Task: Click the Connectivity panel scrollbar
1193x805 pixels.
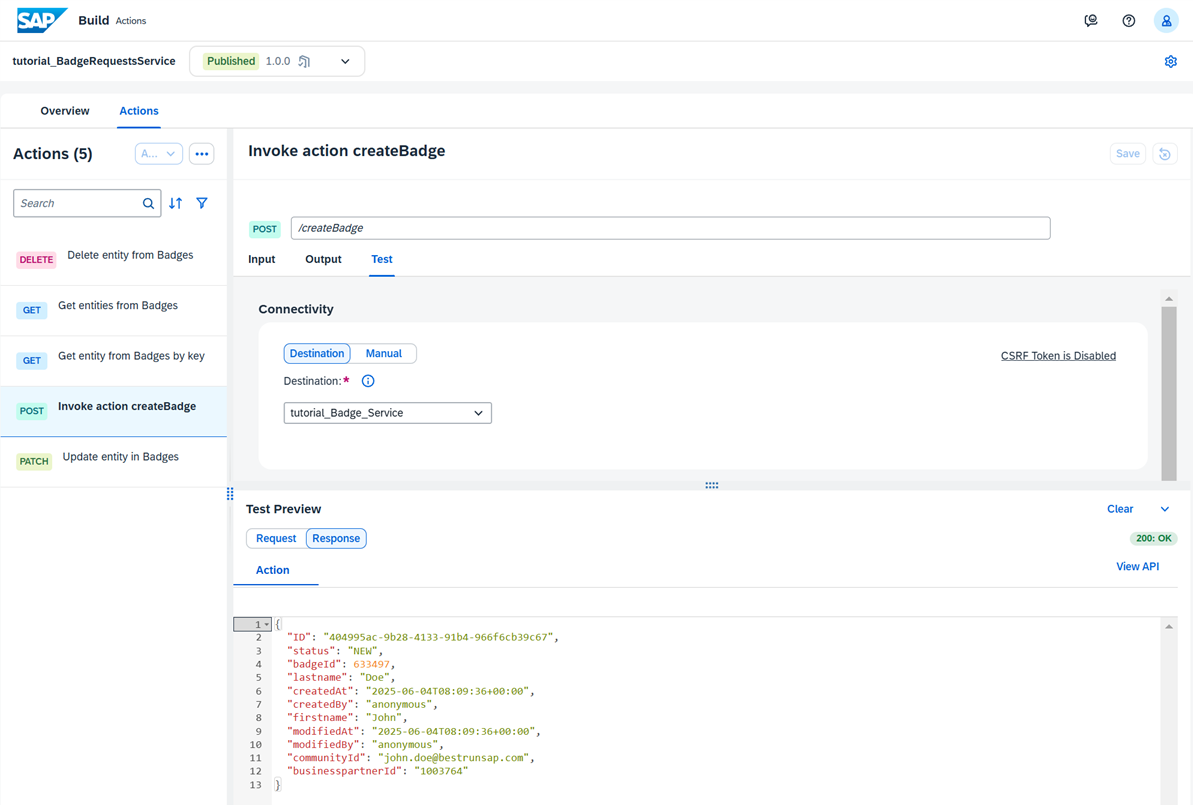Action: 1169,393
